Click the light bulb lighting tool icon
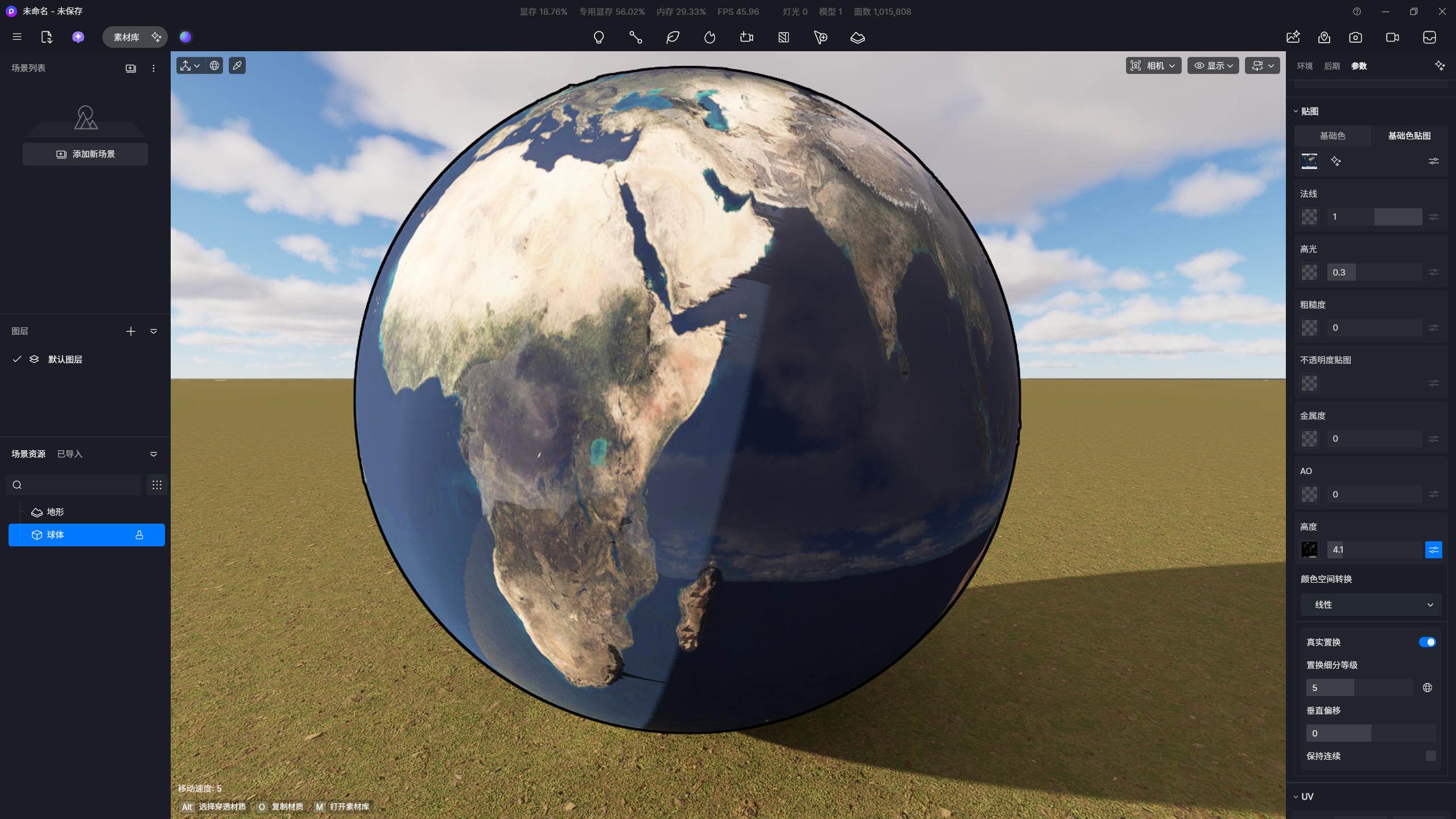Screen dimensions: 1456x819 599,38
